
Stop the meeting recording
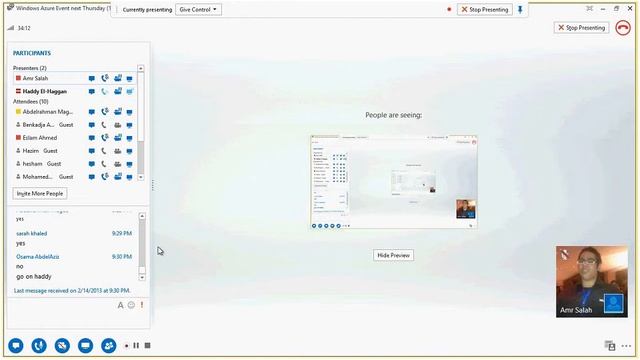pos(148,346)
